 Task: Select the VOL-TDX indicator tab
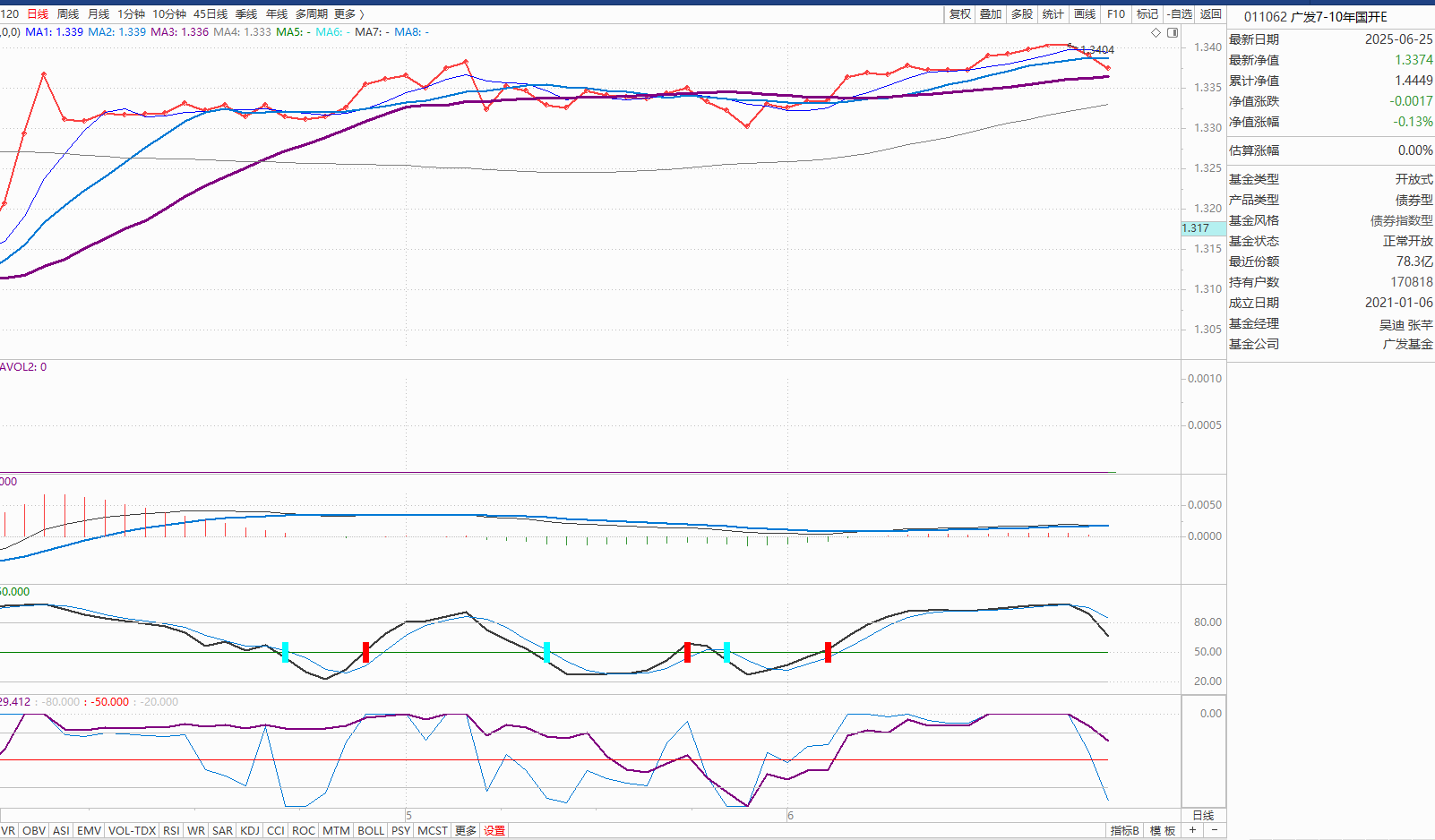(x=132, y=831)
